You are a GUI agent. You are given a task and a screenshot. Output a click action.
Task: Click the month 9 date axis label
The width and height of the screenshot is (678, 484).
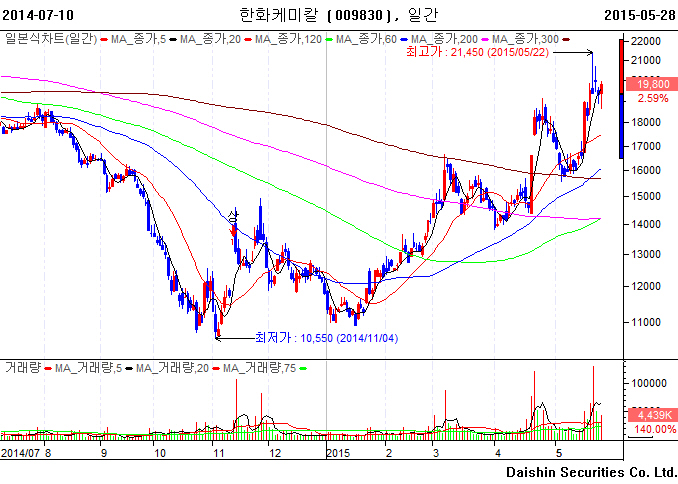pyautogui.click(x=104, y=453)
